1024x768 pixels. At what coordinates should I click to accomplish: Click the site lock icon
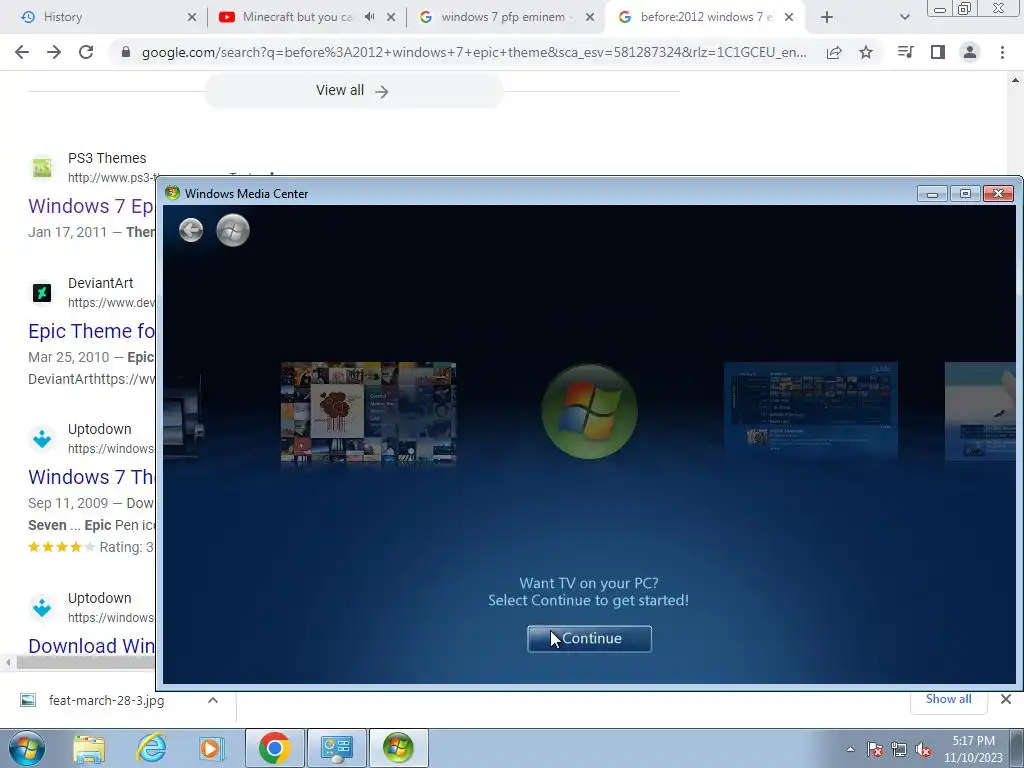pos(125,52)
